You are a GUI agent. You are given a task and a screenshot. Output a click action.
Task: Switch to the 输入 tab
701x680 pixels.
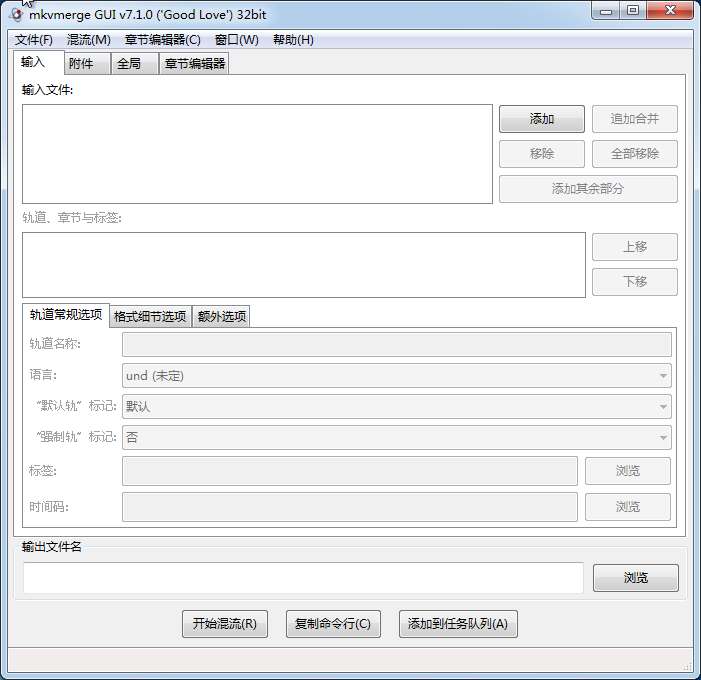click(38, 62)
